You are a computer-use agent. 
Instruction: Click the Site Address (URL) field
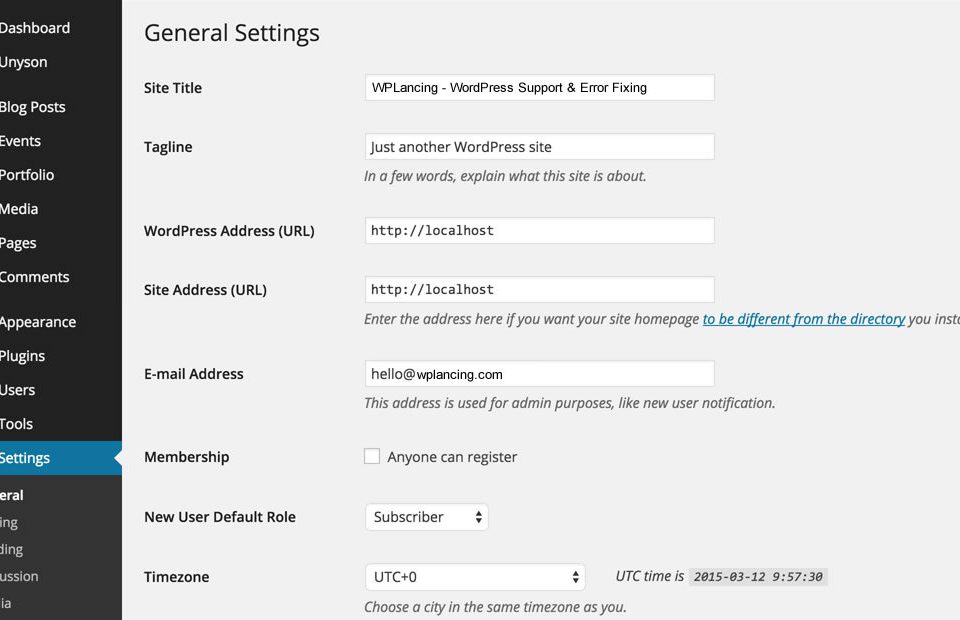[540, 290]
